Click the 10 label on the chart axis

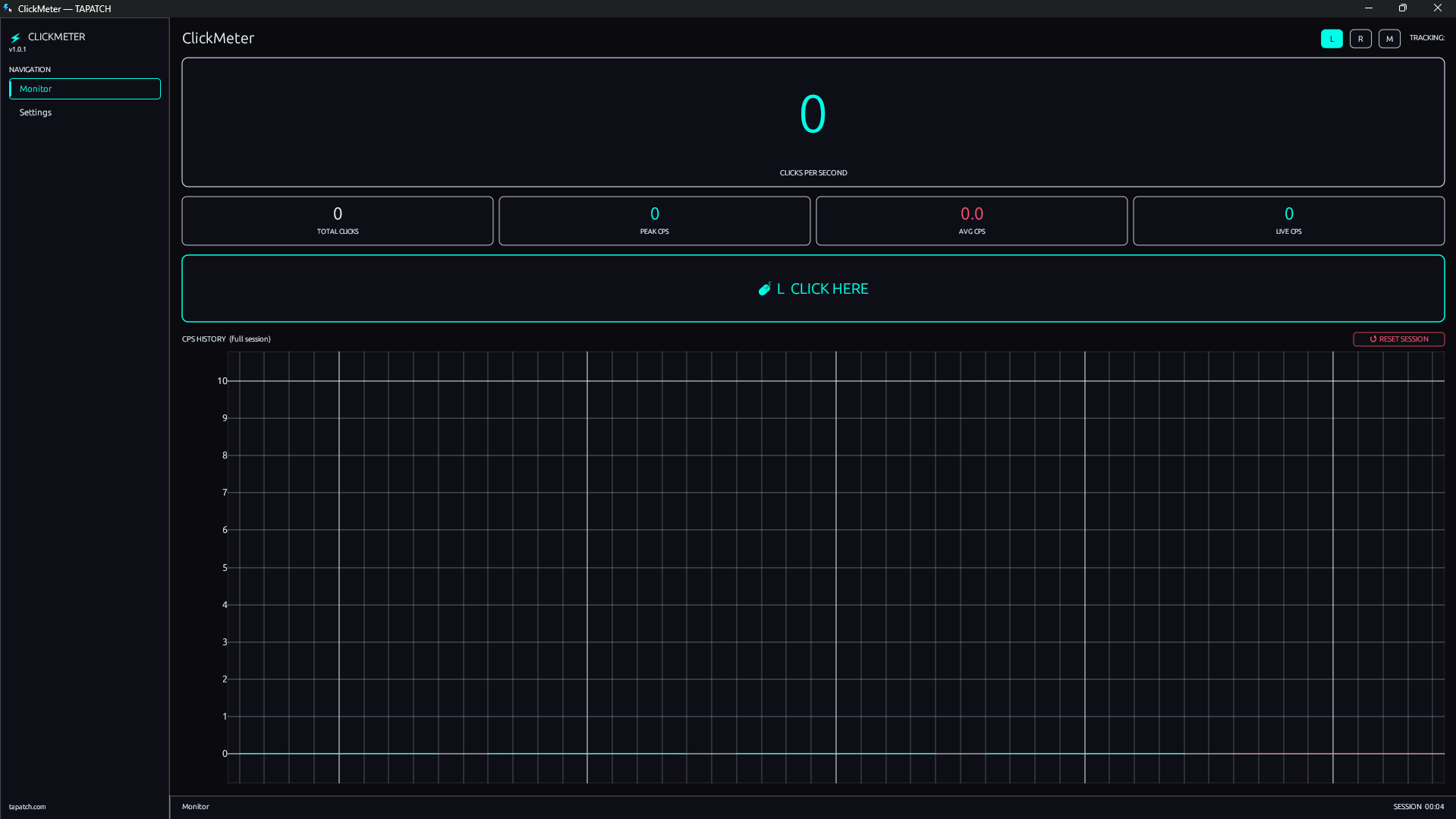222,381
